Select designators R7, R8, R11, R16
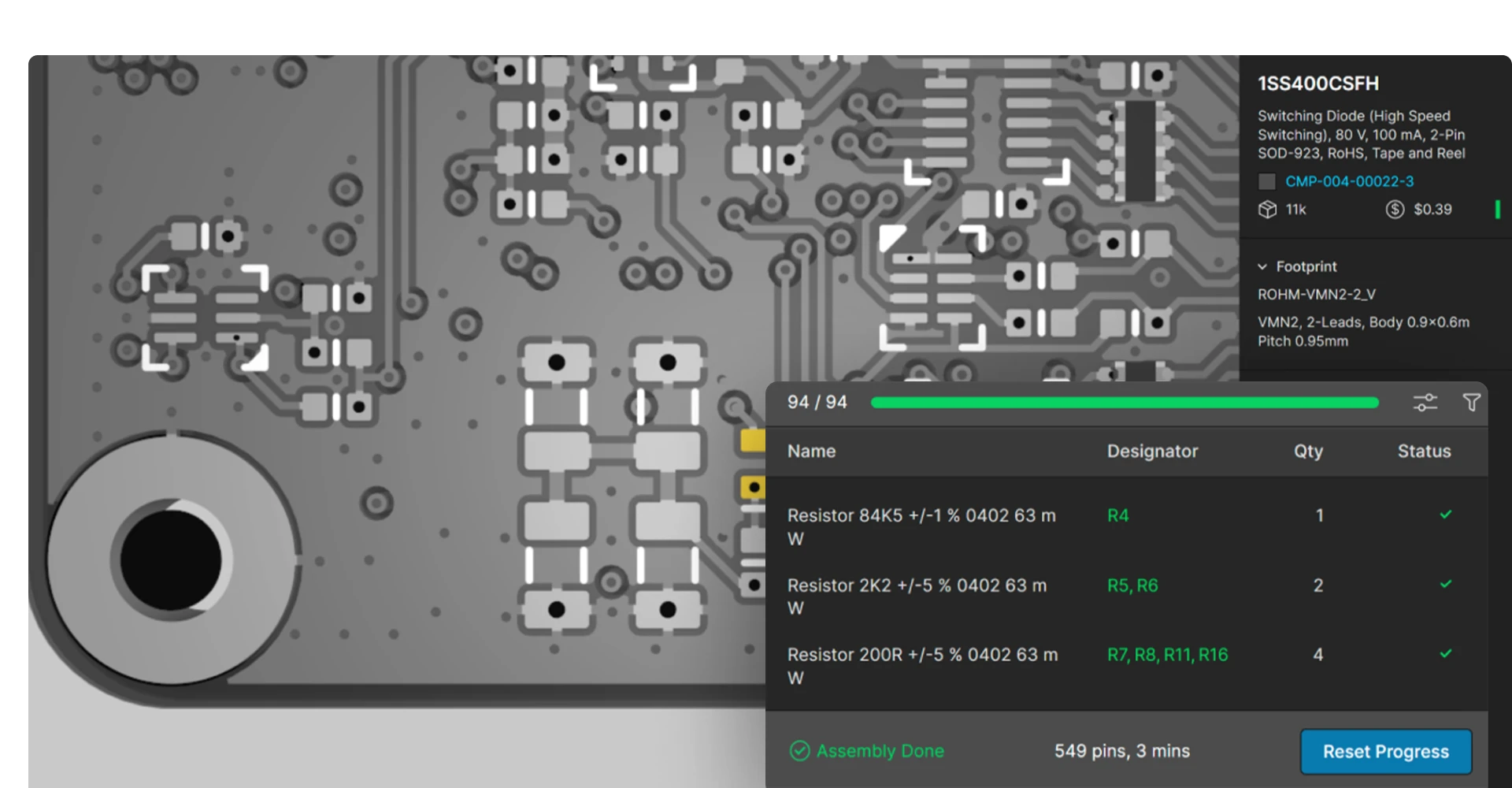The height and width of the screenshot is (788, 1512). pyautogui.click(x=1168, y=655)
